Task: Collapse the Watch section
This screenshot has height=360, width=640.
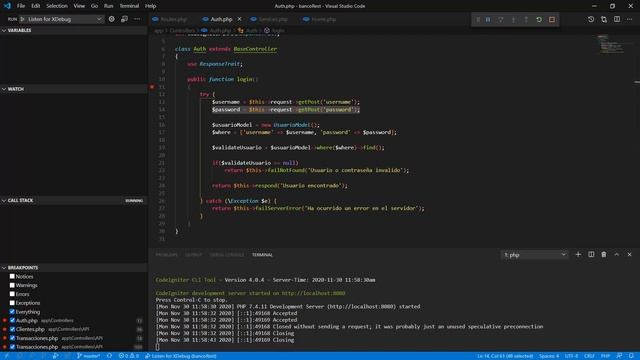Action: [73, 89]
